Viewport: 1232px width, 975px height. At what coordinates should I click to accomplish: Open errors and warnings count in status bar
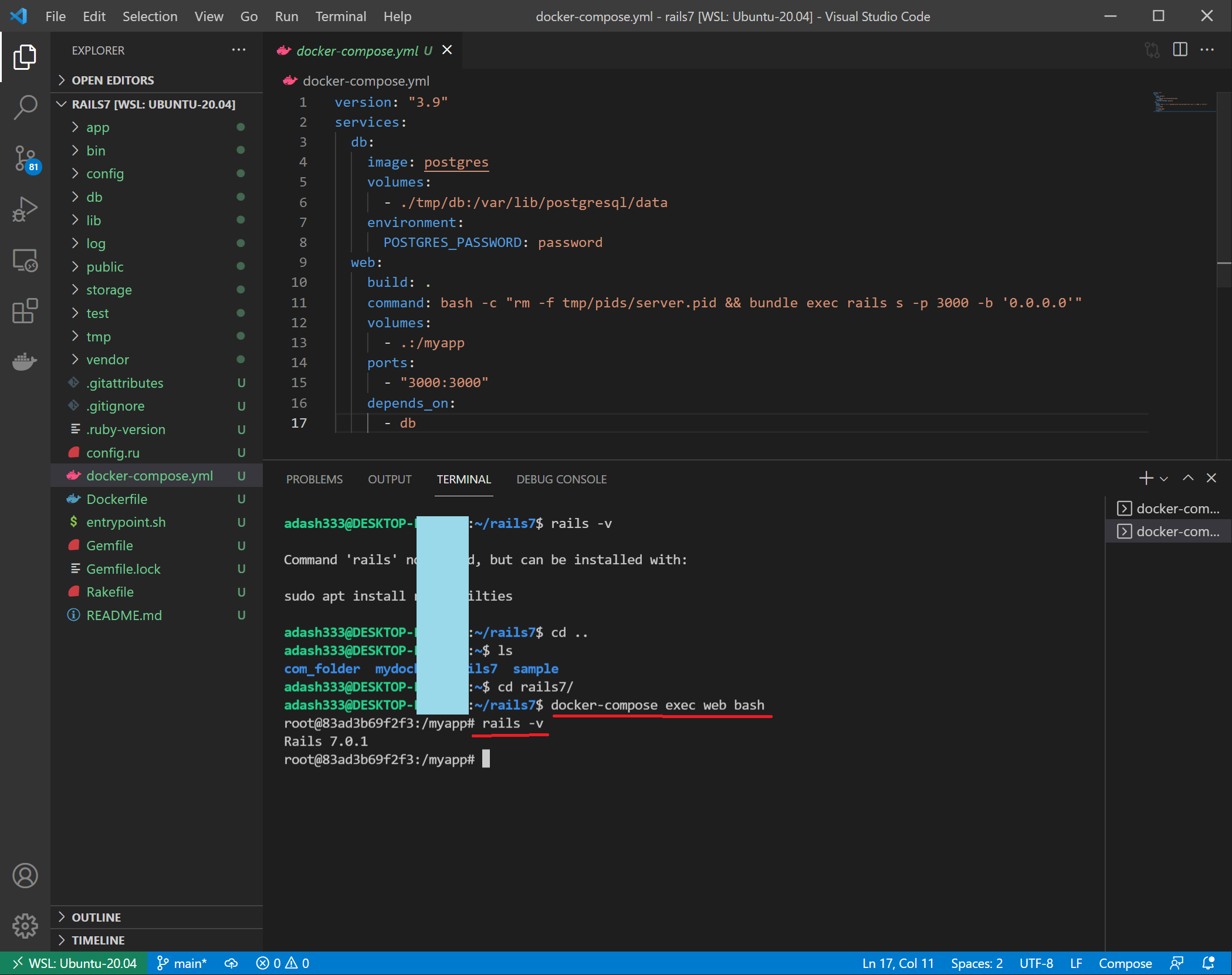(283, 963)
